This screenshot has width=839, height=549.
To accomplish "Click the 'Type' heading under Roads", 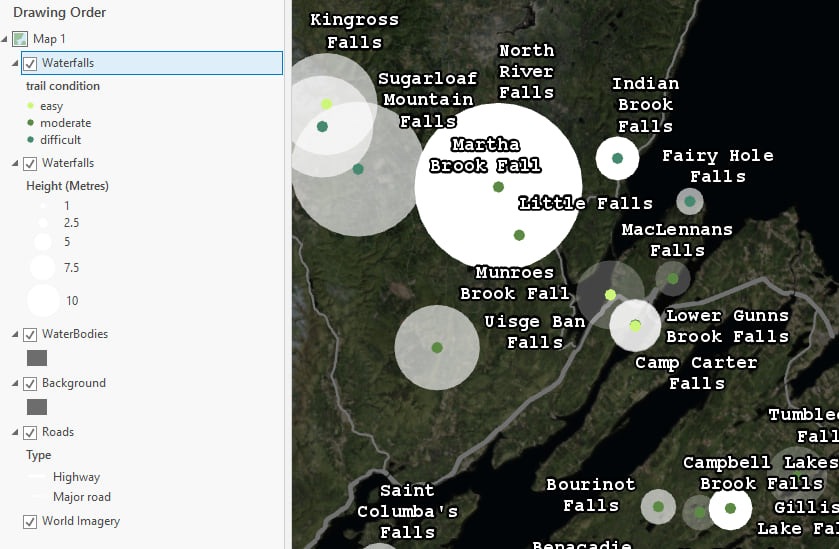I will pos(39,455).
